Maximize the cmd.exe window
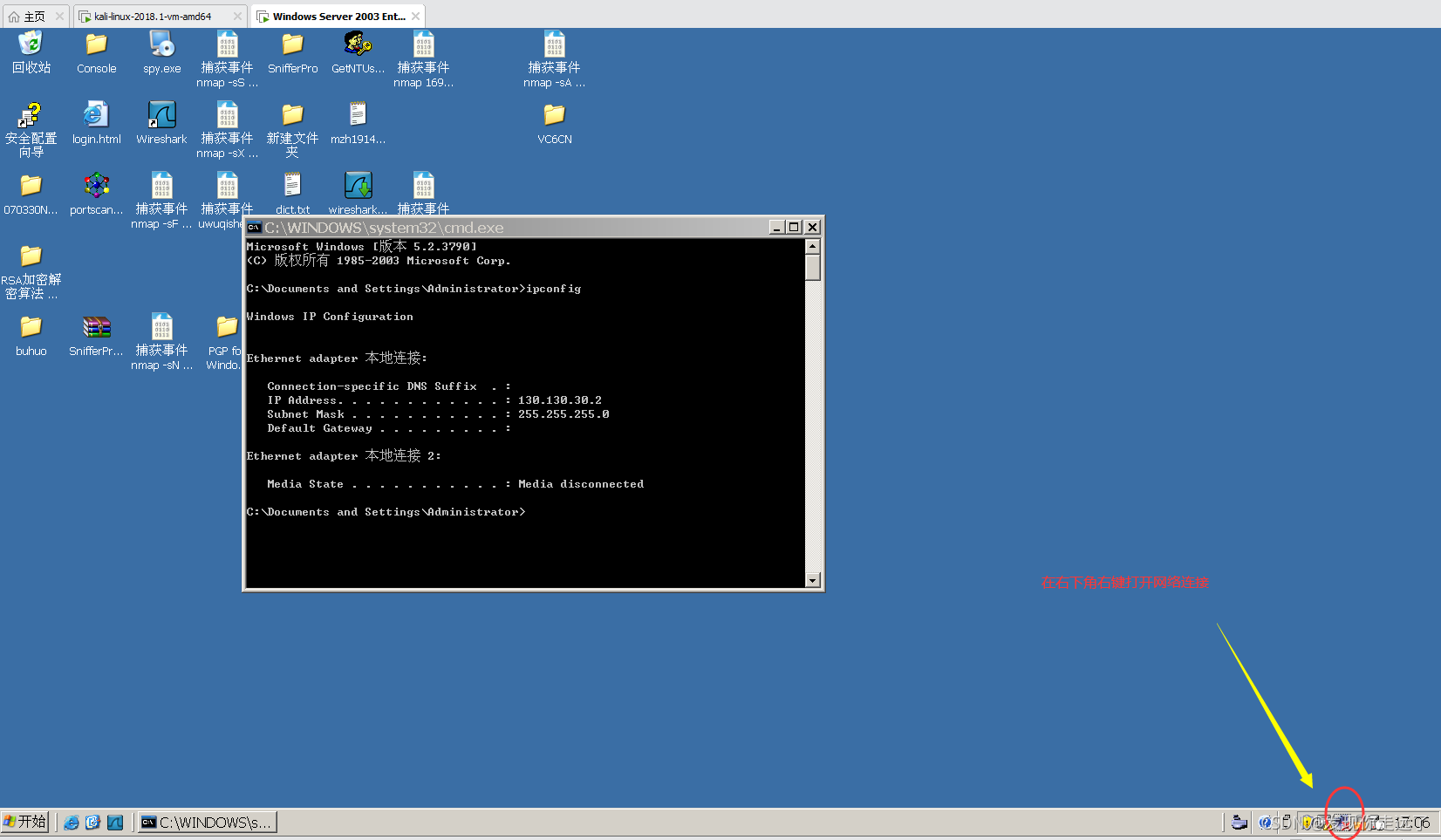The height and width of the screenshot is (840, 1441). (x=794, y=228)
